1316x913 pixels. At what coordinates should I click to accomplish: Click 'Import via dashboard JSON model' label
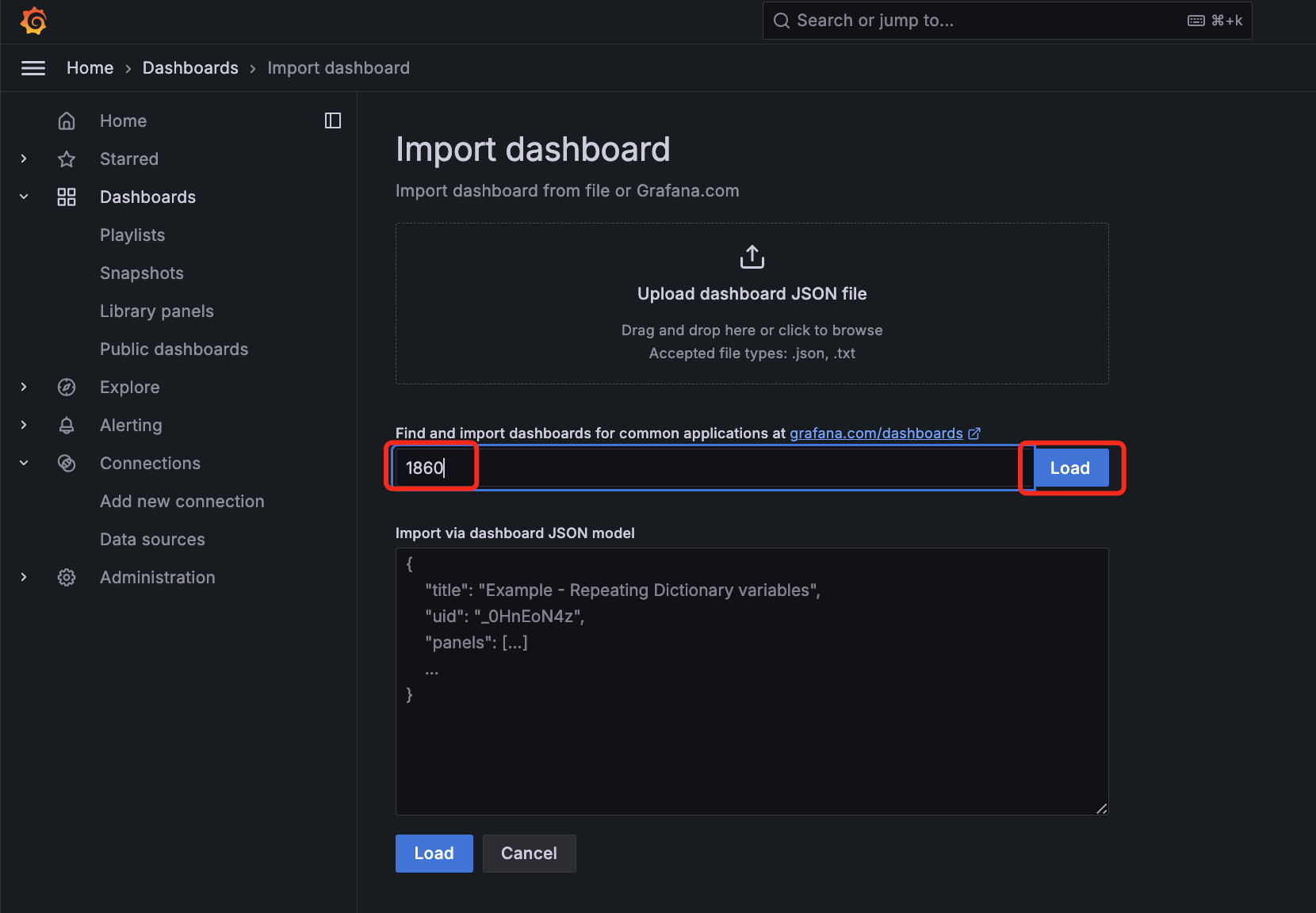515,533
